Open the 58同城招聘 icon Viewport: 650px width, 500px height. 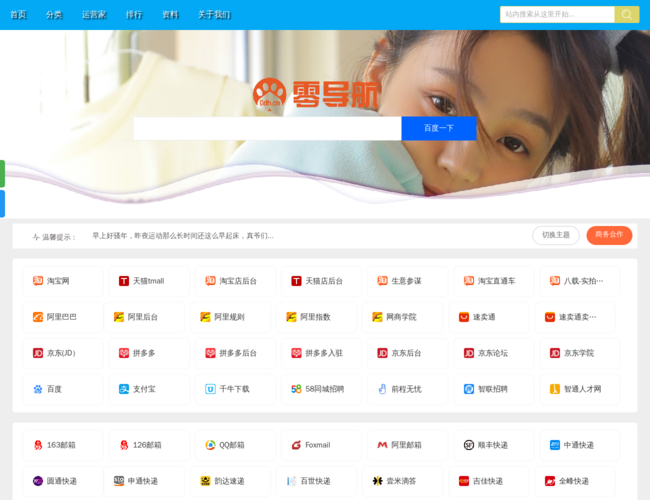point(296,389)
